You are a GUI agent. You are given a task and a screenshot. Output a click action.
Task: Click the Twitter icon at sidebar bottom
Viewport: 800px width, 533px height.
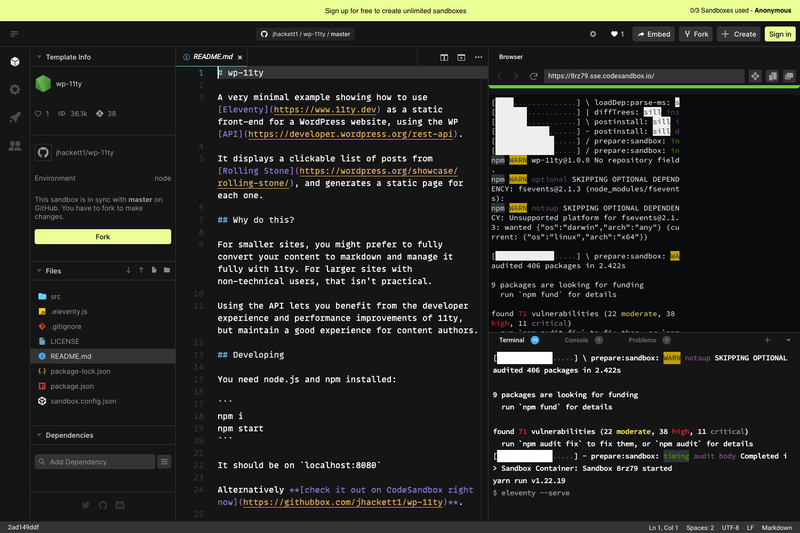coord(86,505)
